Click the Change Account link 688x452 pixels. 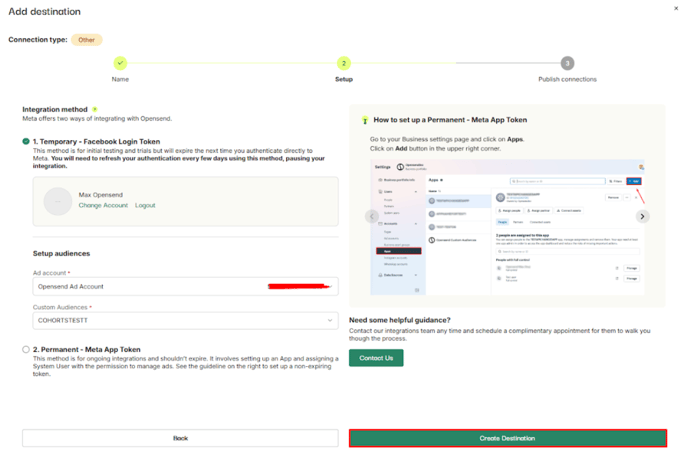point(103,205)
